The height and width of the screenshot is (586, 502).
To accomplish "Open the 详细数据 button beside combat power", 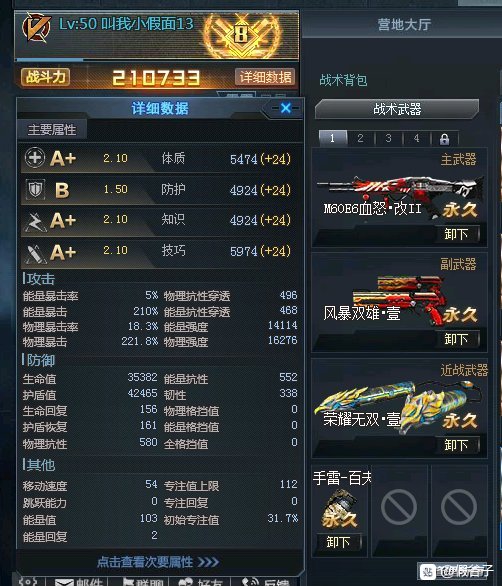I will point(265,77).
